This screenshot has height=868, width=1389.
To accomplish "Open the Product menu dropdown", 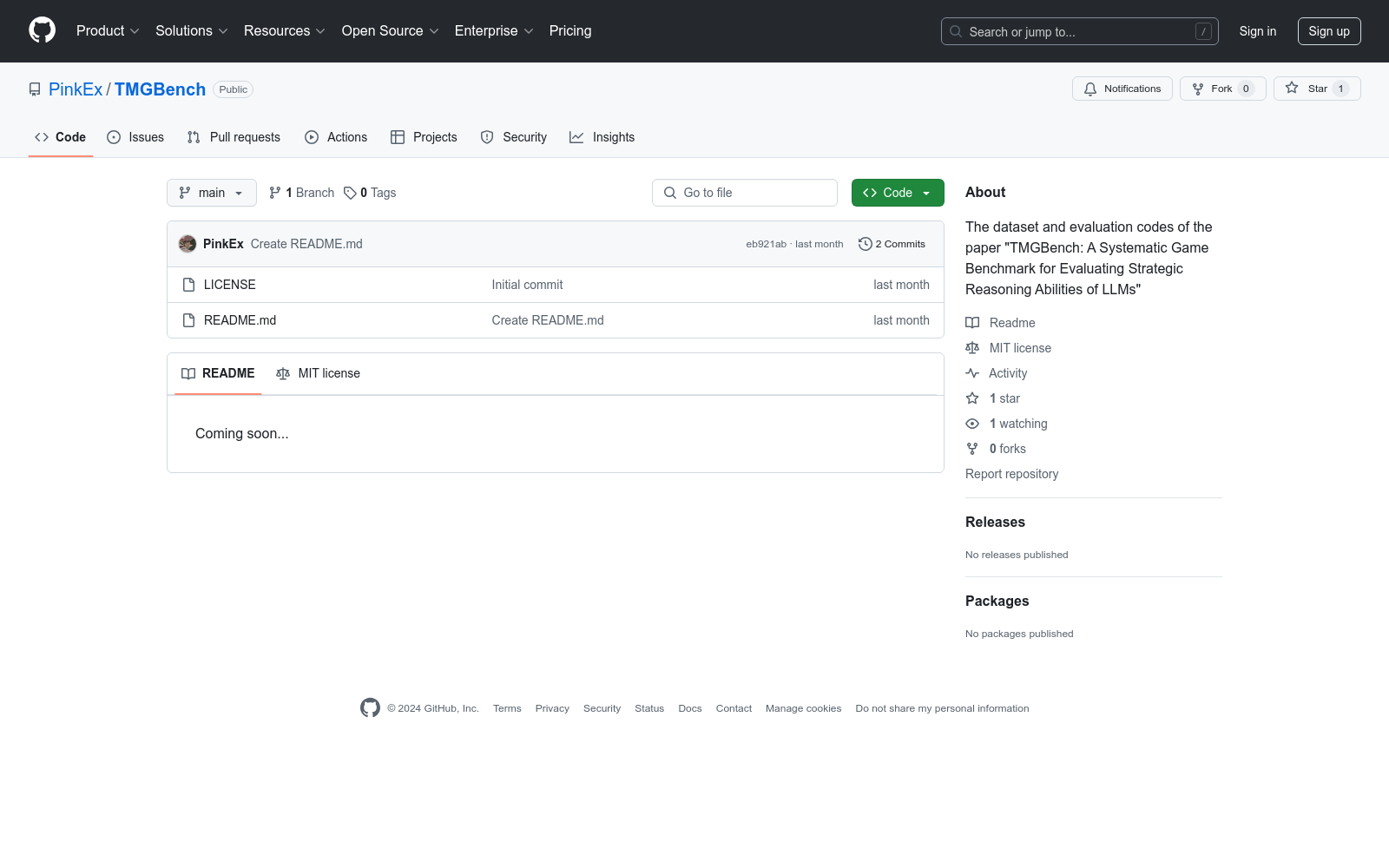I will (108, 31).
